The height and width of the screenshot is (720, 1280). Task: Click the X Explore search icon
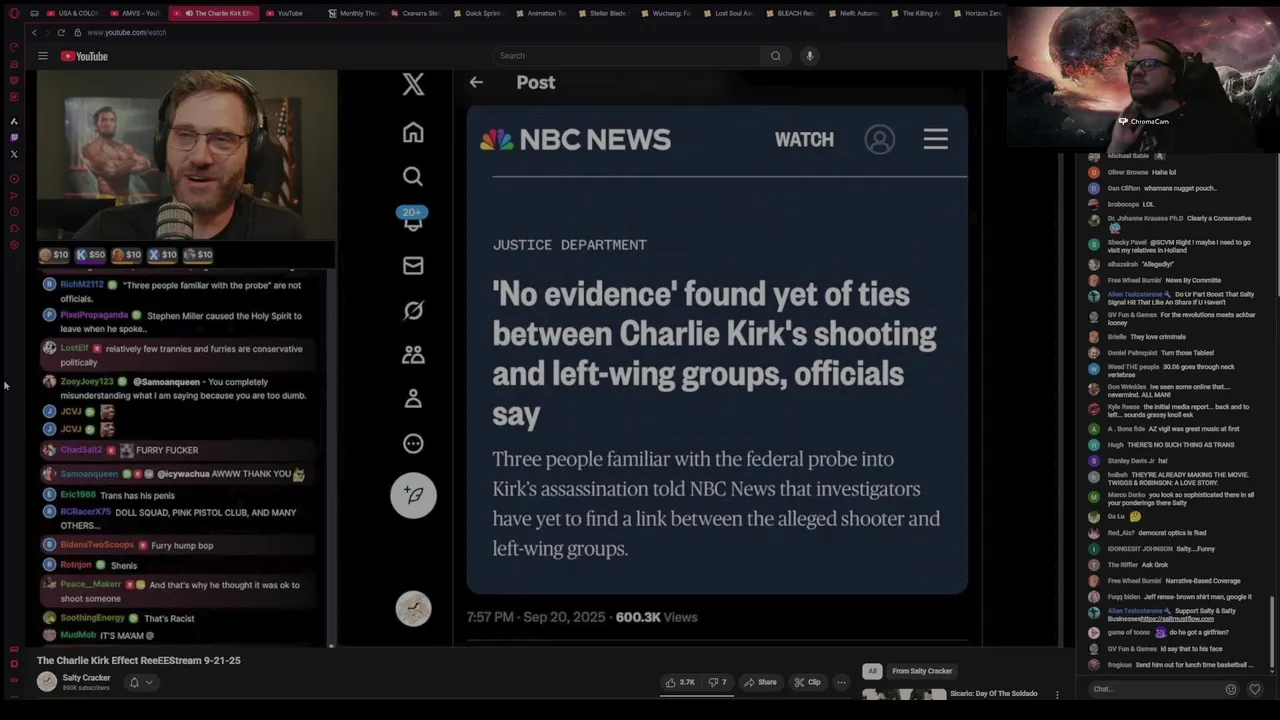coord(413,177)
